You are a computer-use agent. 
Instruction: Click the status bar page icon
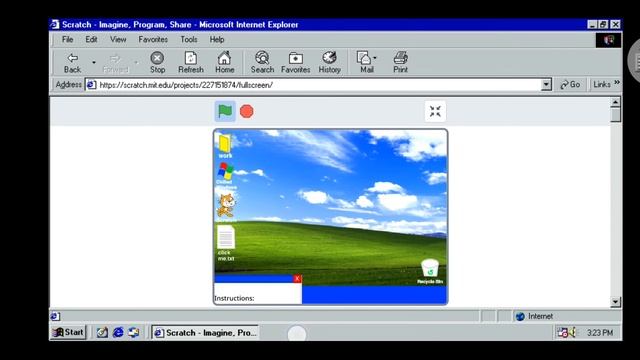(x=55, y=316)
